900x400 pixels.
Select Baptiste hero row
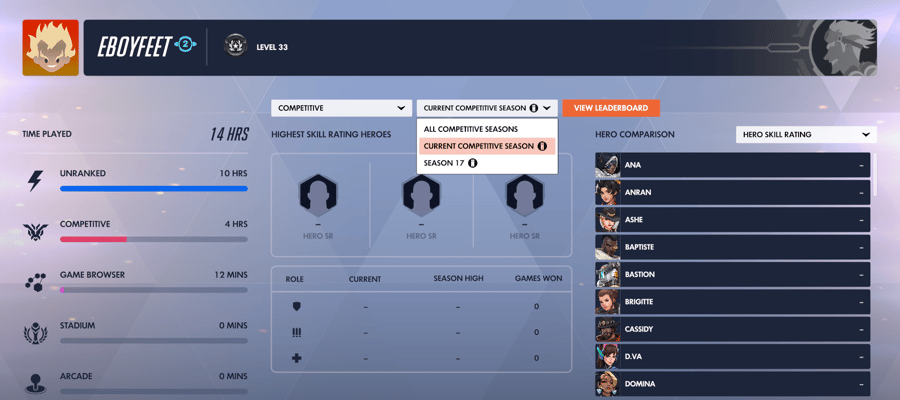pos(732,247)
